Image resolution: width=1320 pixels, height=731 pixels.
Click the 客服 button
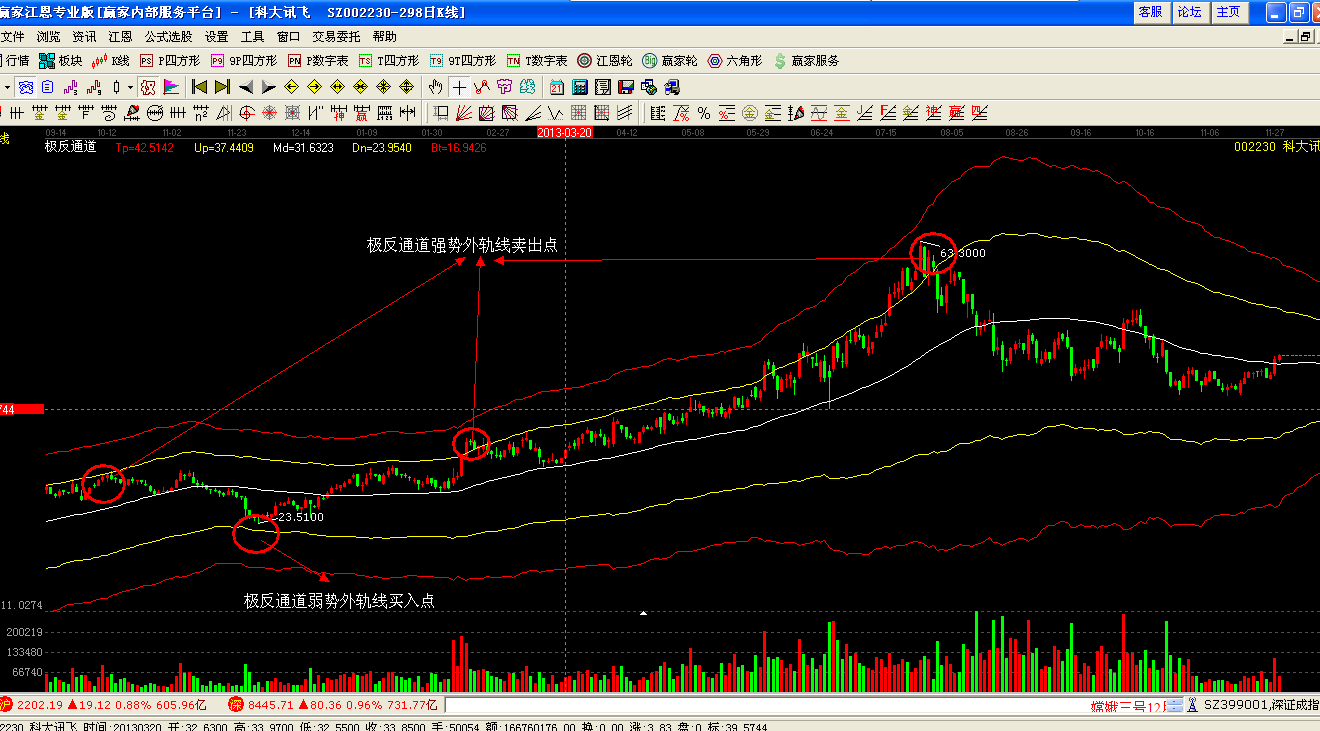click(1150, 12)
